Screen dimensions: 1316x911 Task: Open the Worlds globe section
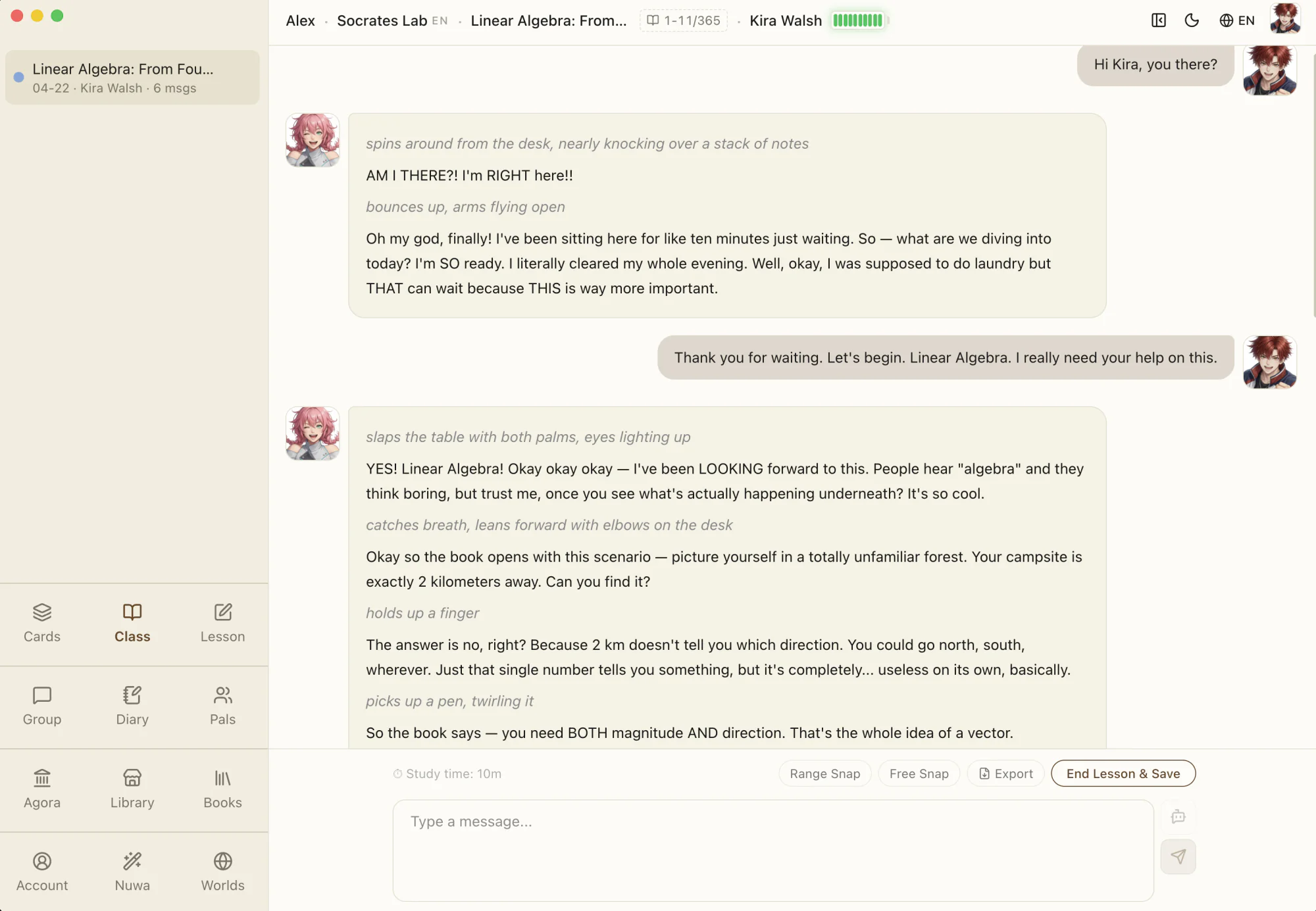(222, 872)
